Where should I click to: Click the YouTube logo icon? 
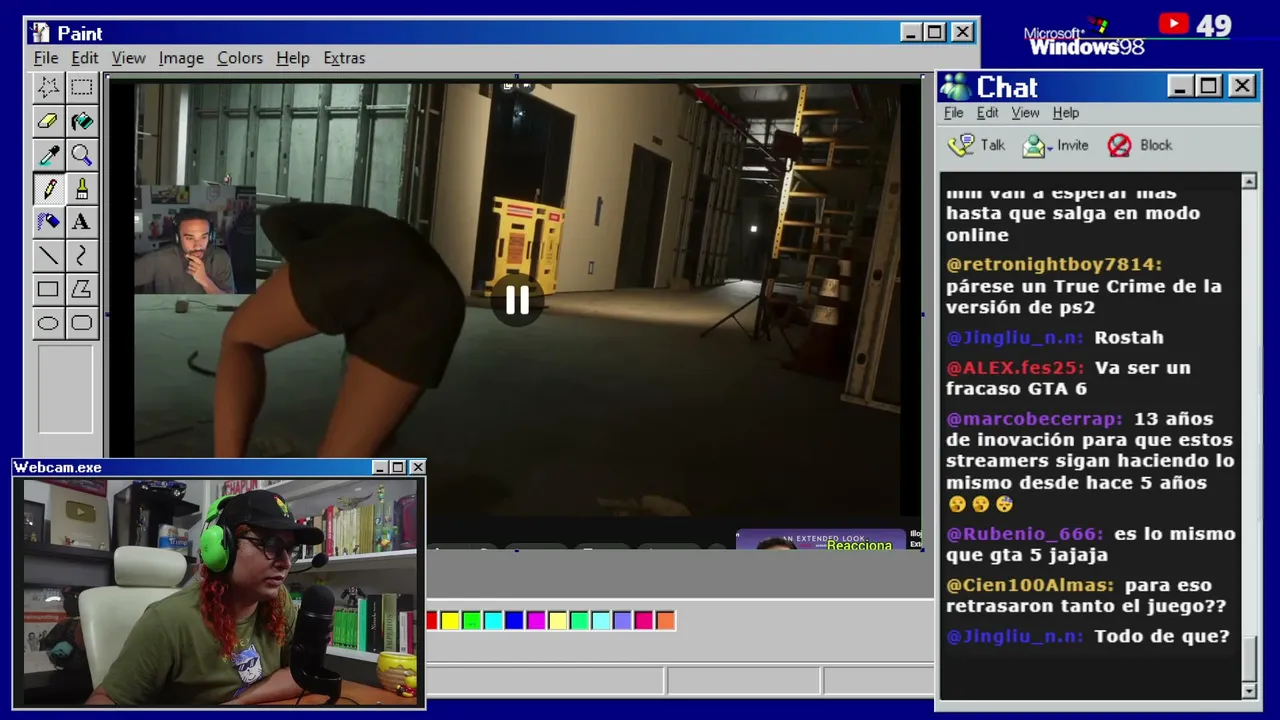pyautogui.click(x=1174, y=24)
